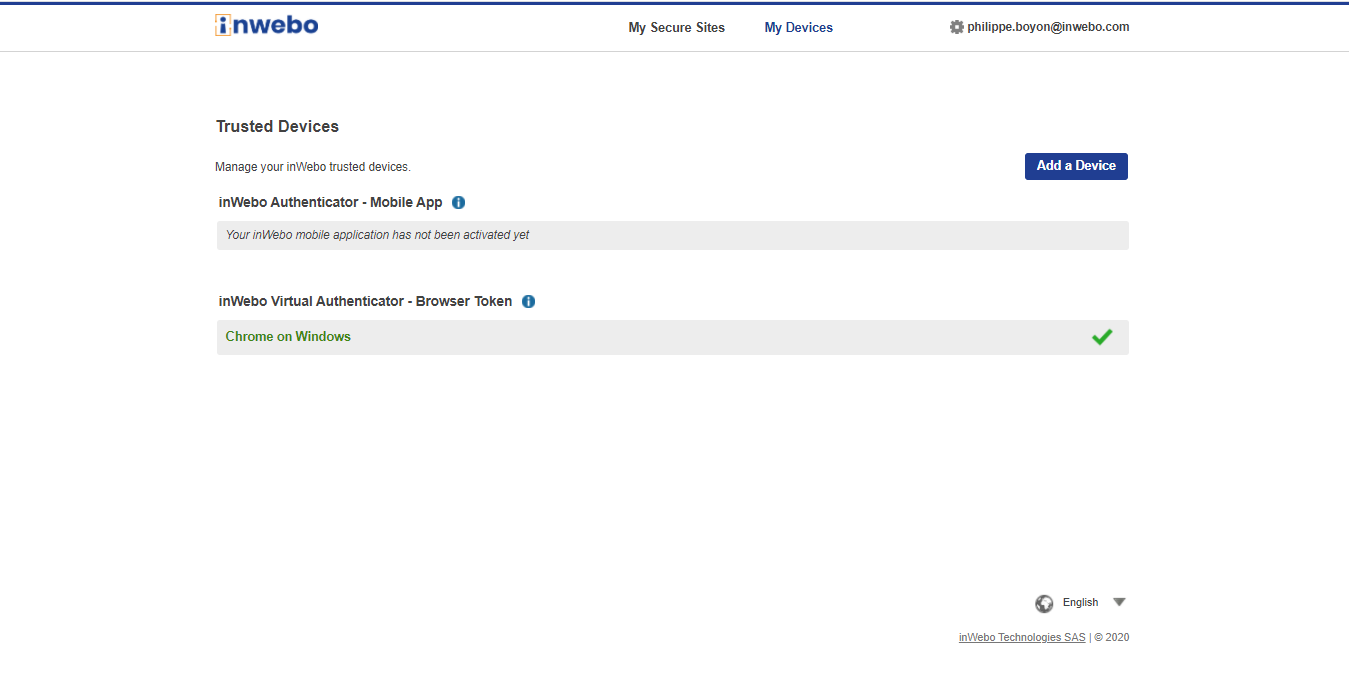Screen dimensions: 1349x682
Task: Click info icon beside Mobile App
Action: [458, 202]
